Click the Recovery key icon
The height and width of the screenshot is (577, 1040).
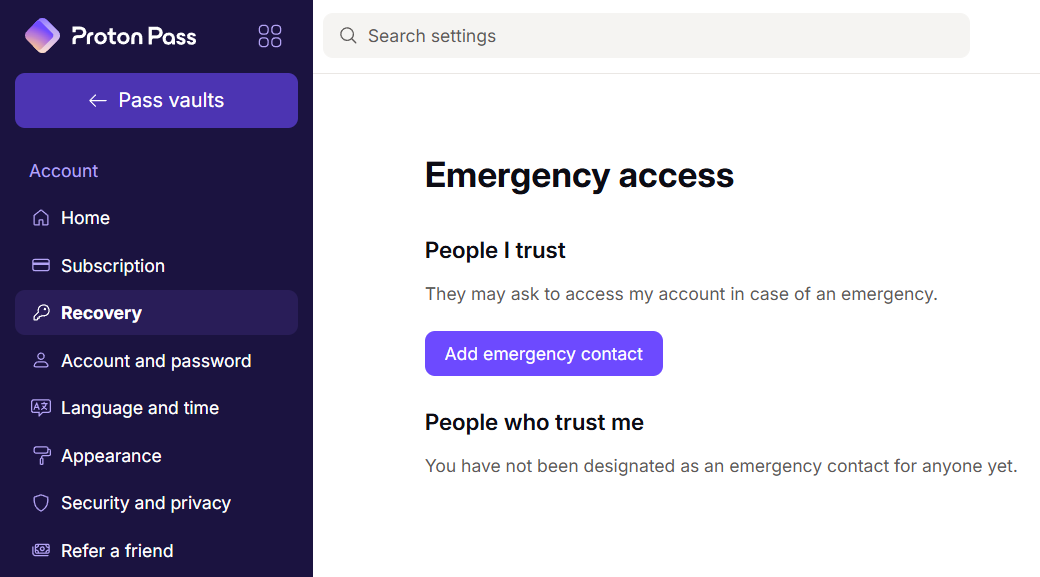40,312
